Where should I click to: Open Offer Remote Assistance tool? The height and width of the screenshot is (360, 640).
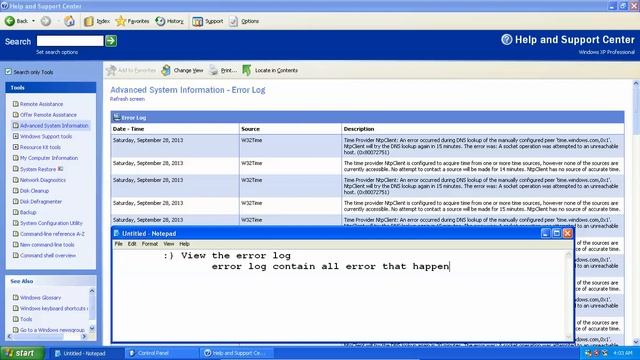coord(48,115)
